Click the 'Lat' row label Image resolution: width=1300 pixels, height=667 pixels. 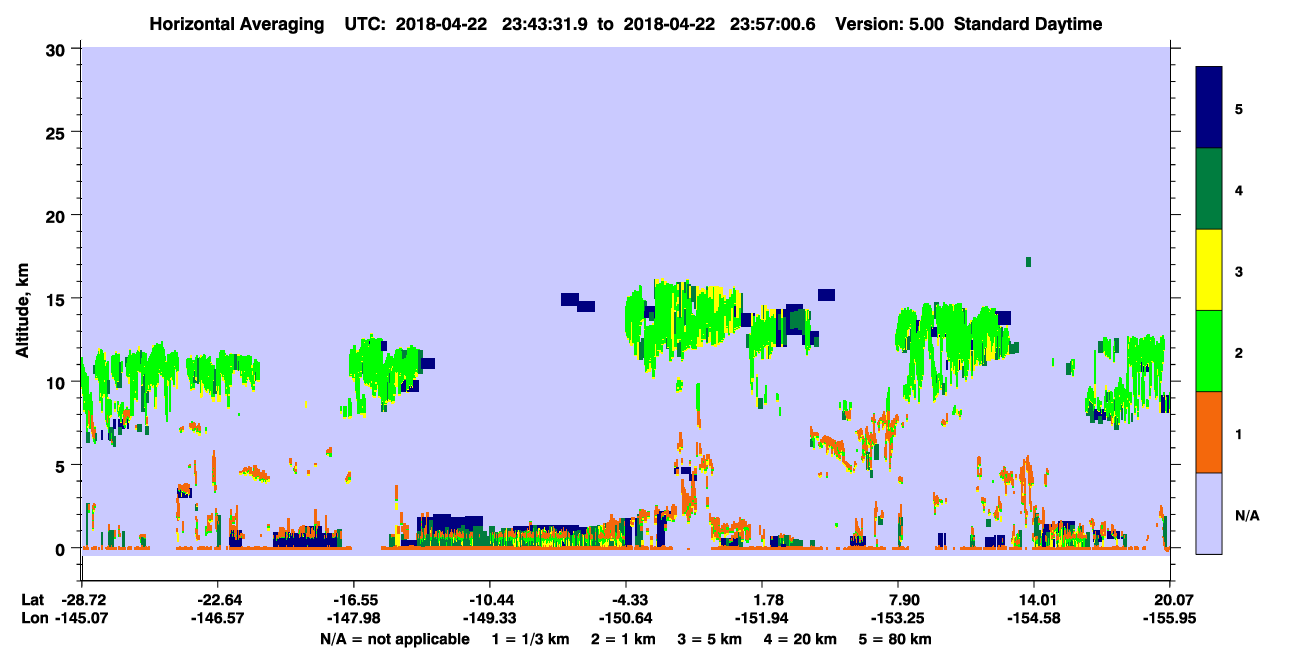[x=32, y=600]
